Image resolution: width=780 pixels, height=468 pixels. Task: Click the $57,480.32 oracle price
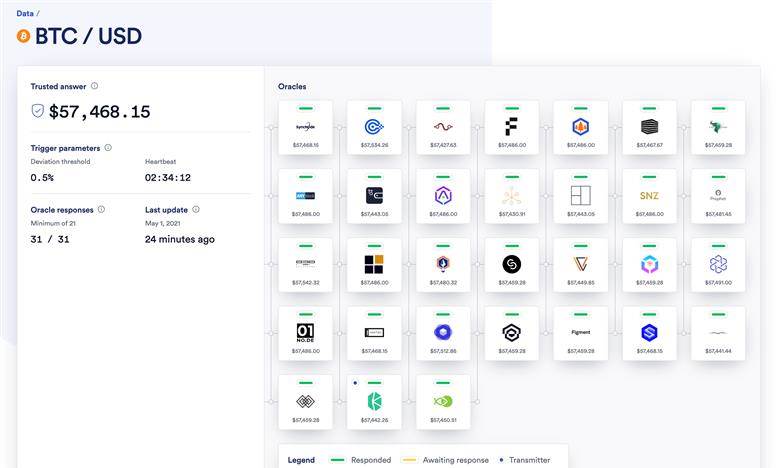(x=443, y=282)
